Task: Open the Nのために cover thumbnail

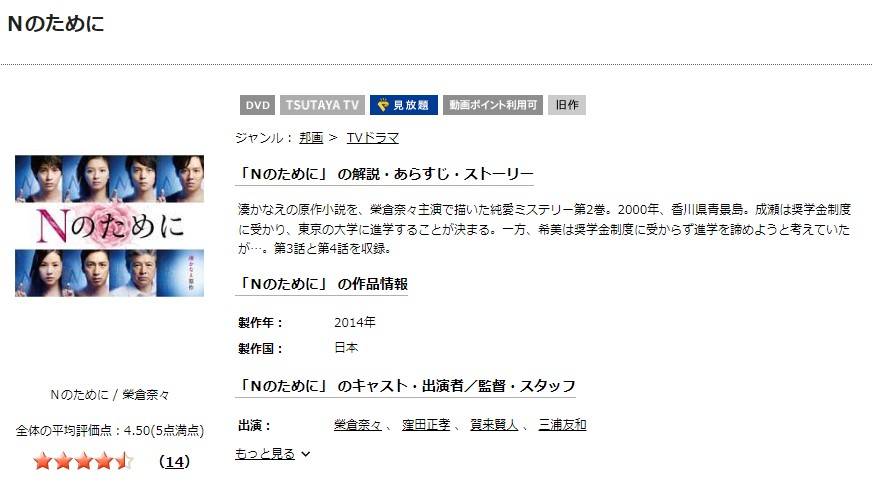Action: (109, 226)
